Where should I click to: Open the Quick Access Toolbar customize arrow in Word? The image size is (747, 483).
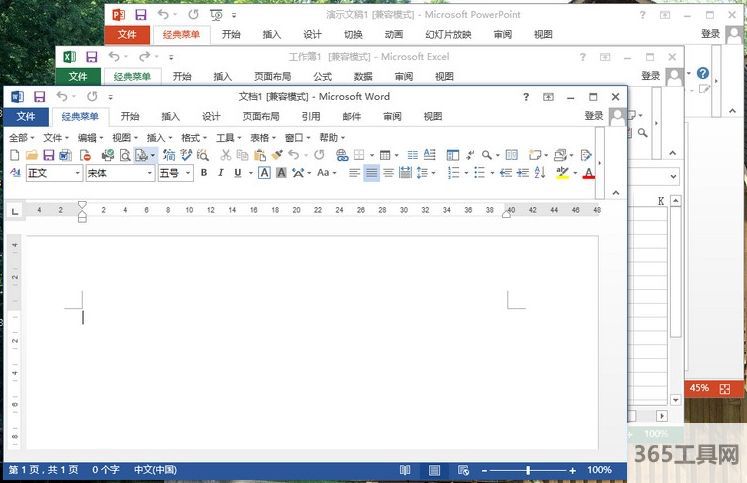[x=111, y=97]
